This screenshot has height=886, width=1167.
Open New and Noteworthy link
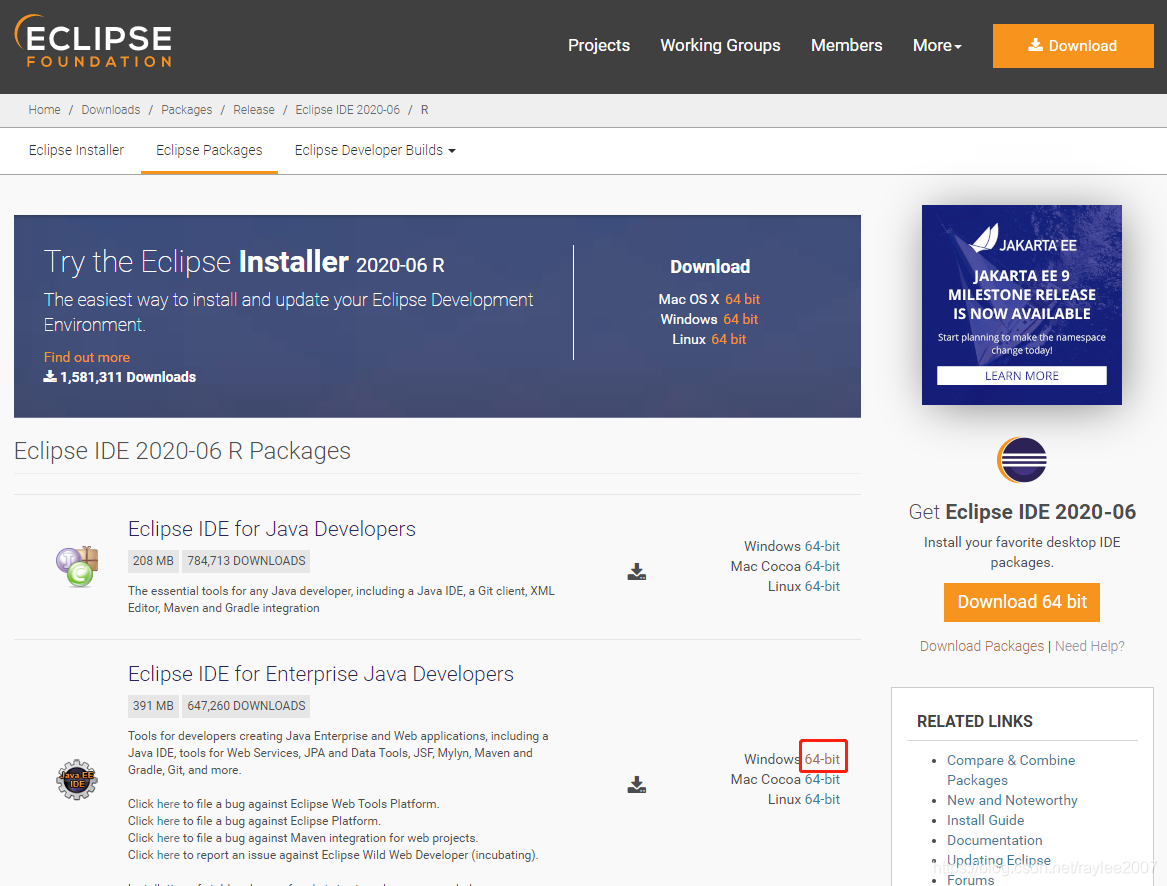click(1011, 800)
